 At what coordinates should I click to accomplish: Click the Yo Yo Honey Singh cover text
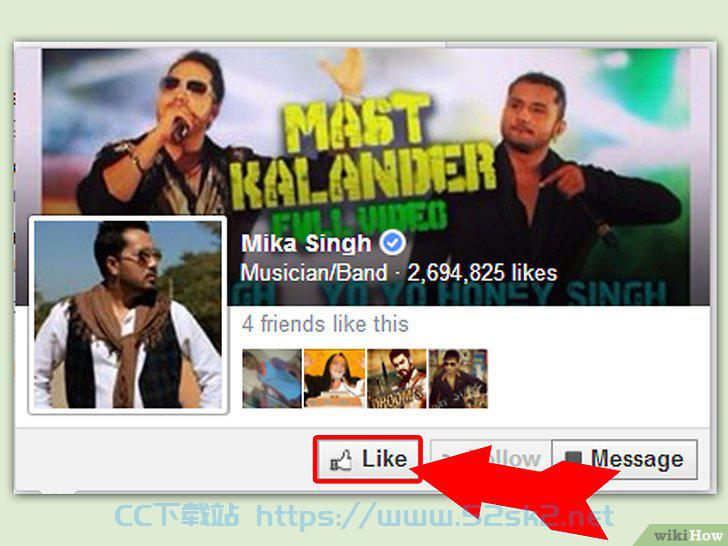[492, 294]
